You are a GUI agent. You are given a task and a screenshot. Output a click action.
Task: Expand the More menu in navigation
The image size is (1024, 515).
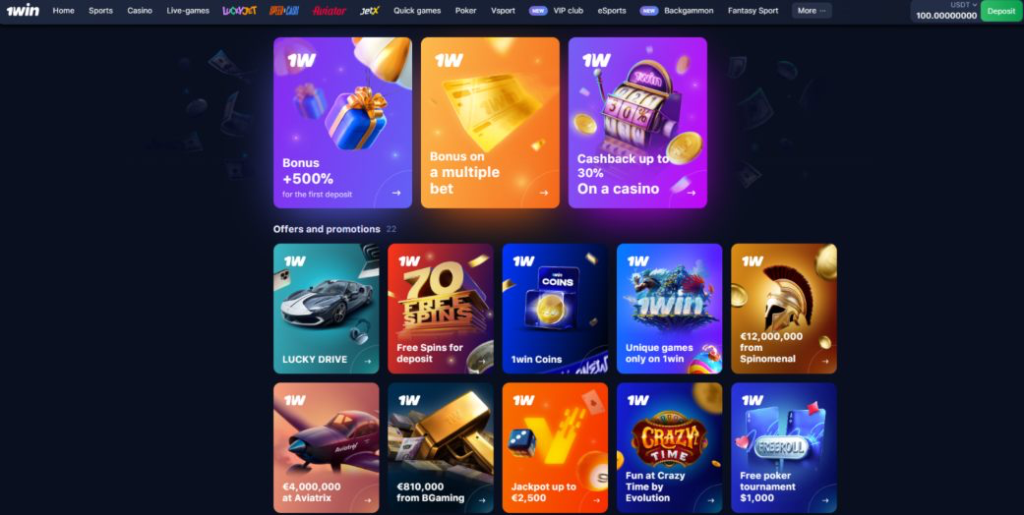812,10
